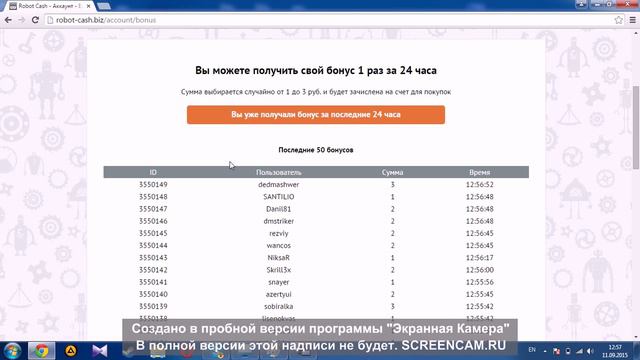This screenshot has width=640, height=360.
Task: Click ID cell 3550144
Action: [x=153, y=246]
